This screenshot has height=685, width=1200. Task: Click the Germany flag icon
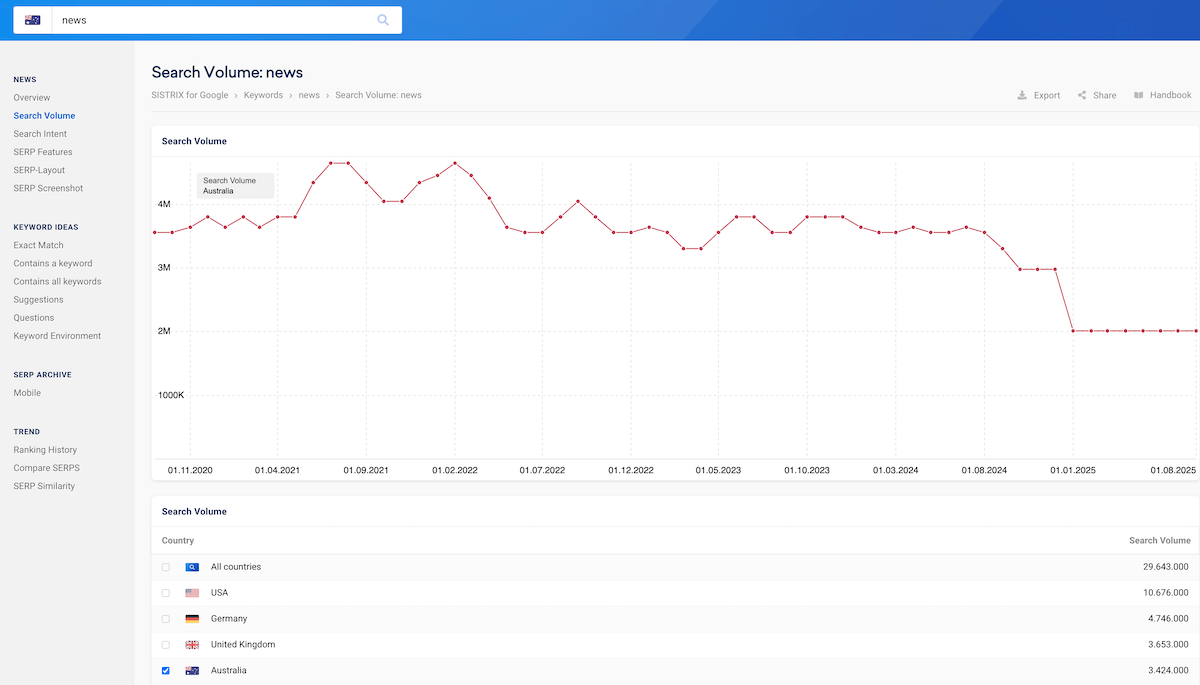tap(192, 618)
